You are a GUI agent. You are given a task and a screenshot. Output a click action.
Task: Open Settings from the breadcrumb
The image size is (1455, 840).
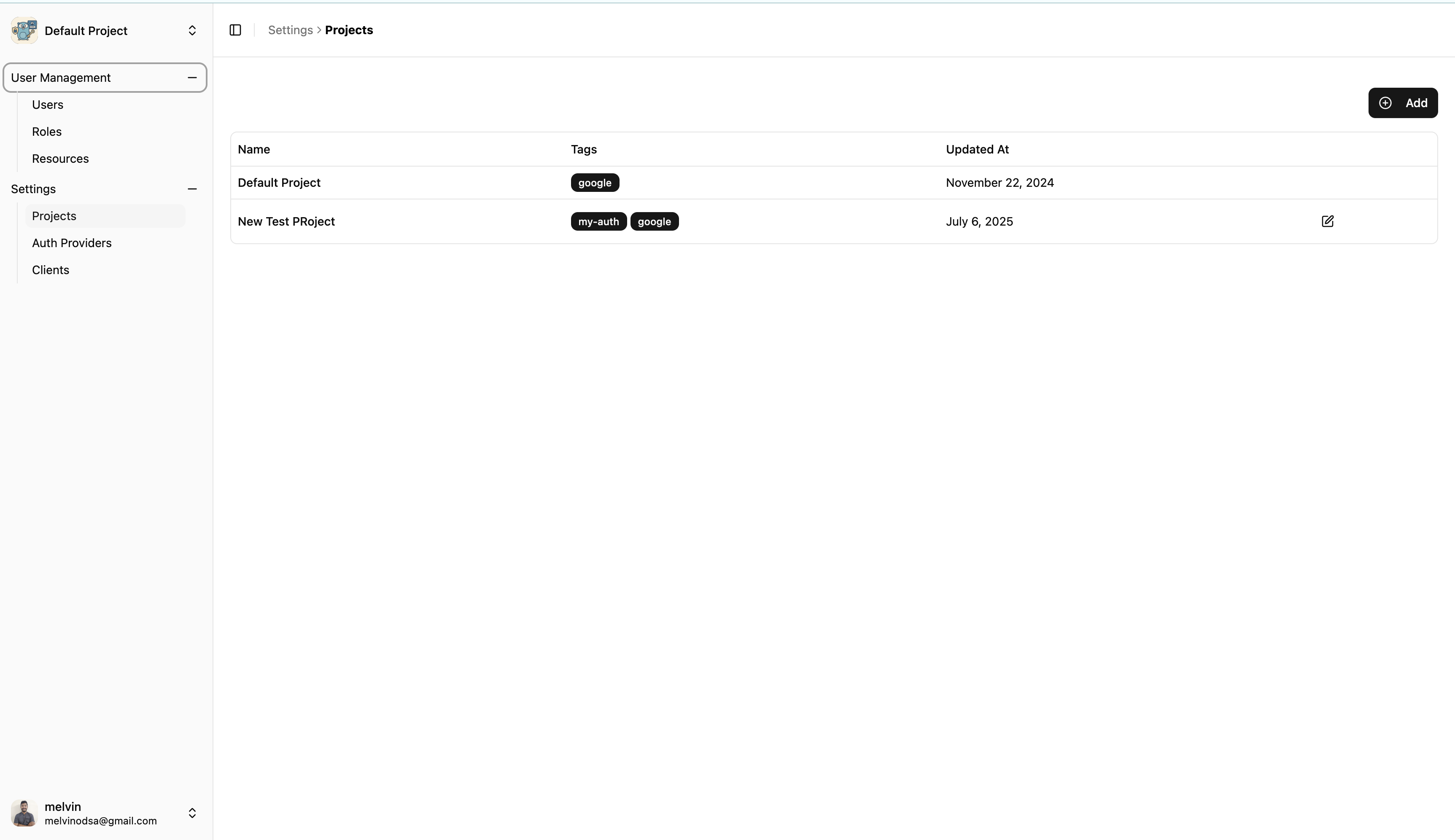click(290, 30)
